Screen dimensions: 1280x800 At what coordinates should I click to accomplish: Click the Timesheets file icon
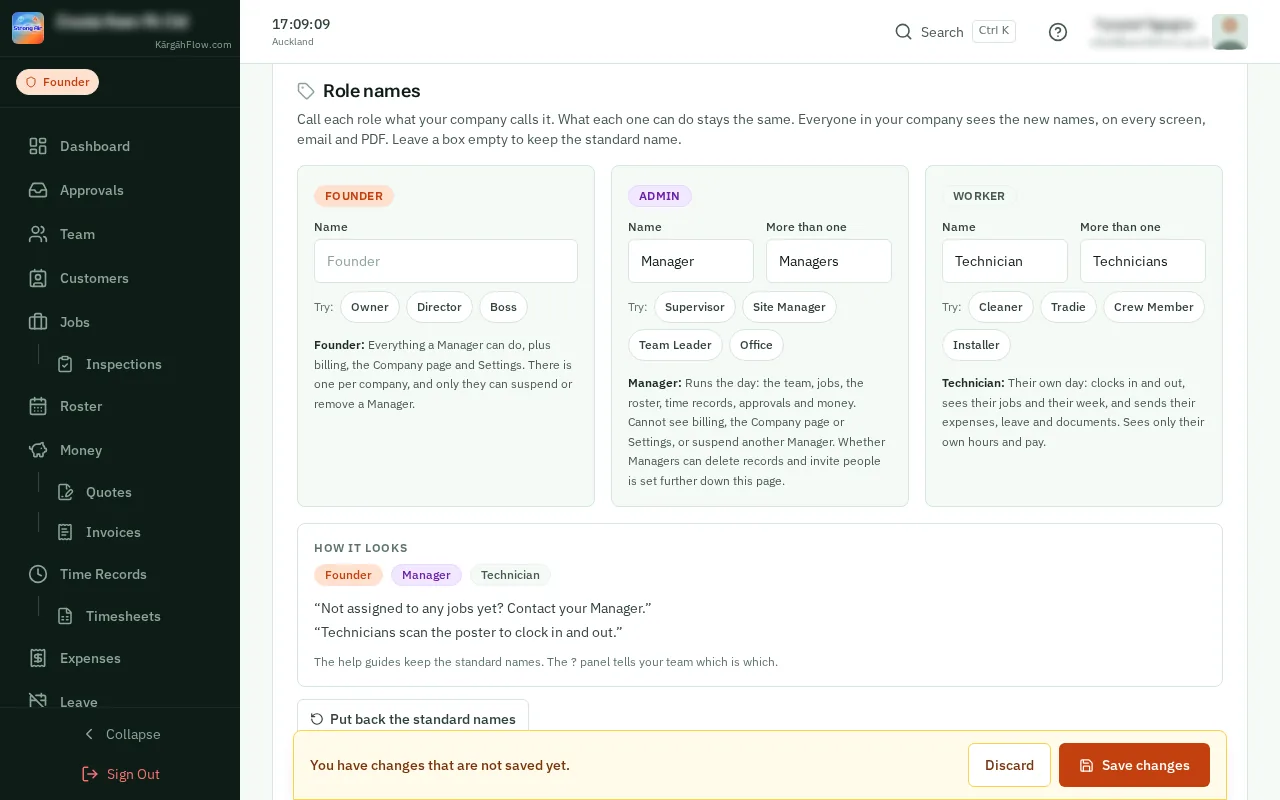coord(65,616)
